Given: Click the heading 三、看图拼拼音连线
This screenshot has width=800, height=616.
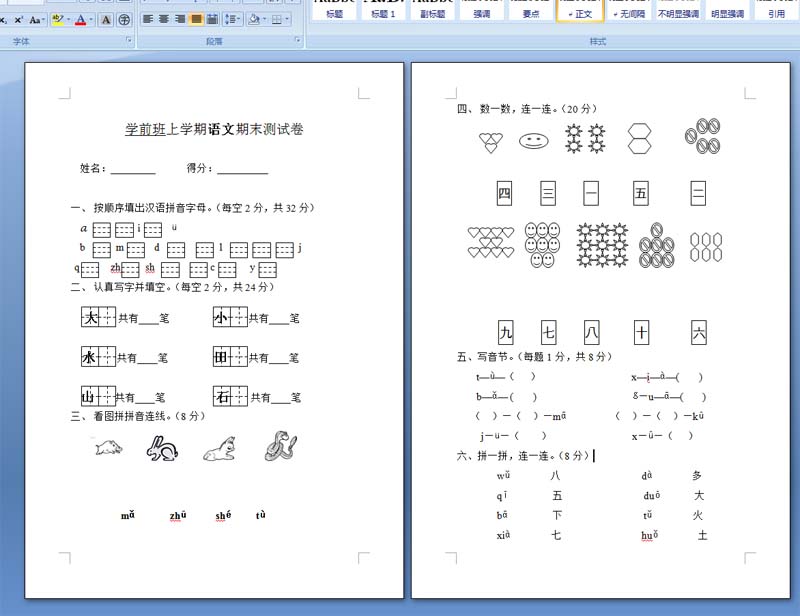Looking at the screenshot, I should [138, 416].
